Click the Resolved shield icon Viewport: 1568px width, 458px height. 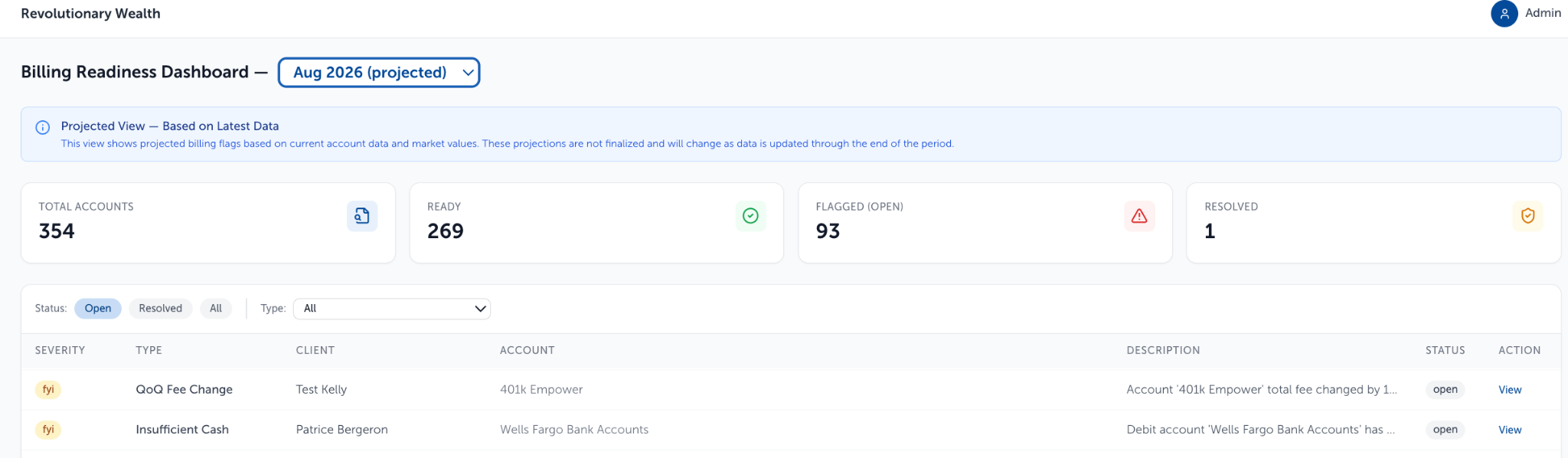pyautogui.click(x=1527, y=216)
